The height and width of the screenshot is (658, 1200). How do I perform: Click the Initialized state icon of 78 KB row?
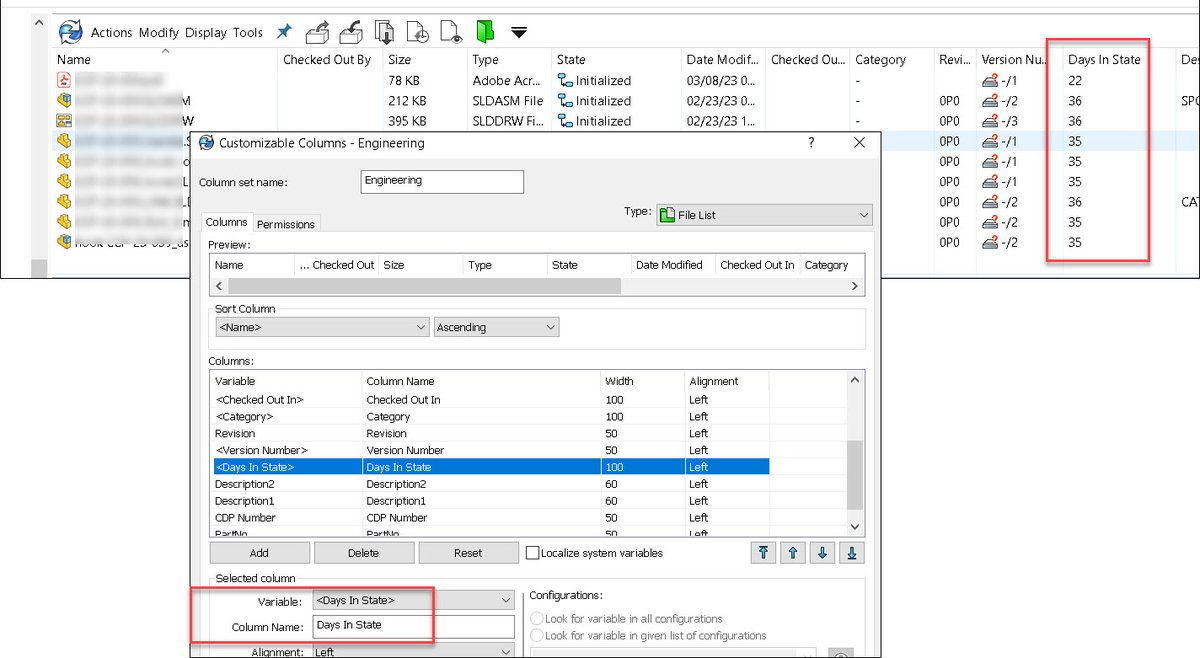pyautogui.click(x=564, y=80)
